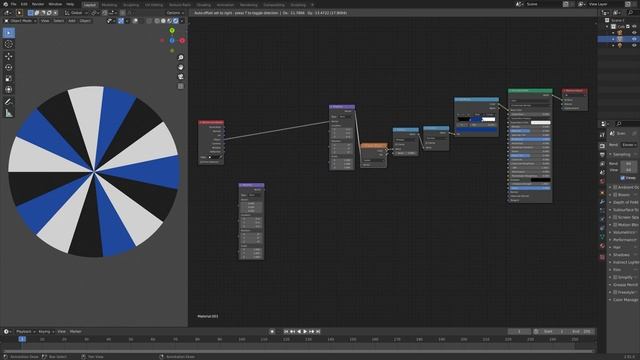Open the Object Mode dropdown

(x=20, y=21)
